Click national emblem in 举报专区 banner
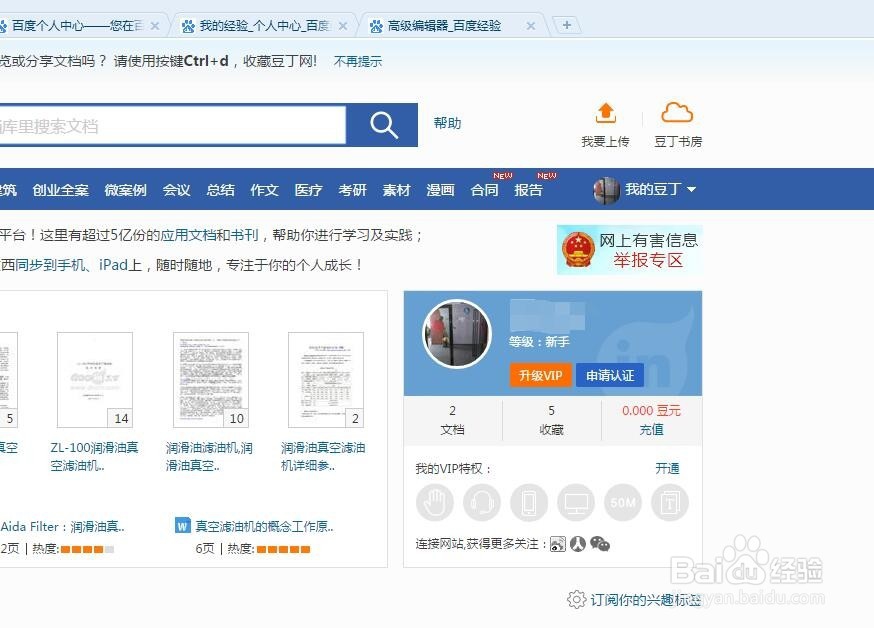Viewport: 874px width, 628px height. pyautogui.click(x=578, y=250)
